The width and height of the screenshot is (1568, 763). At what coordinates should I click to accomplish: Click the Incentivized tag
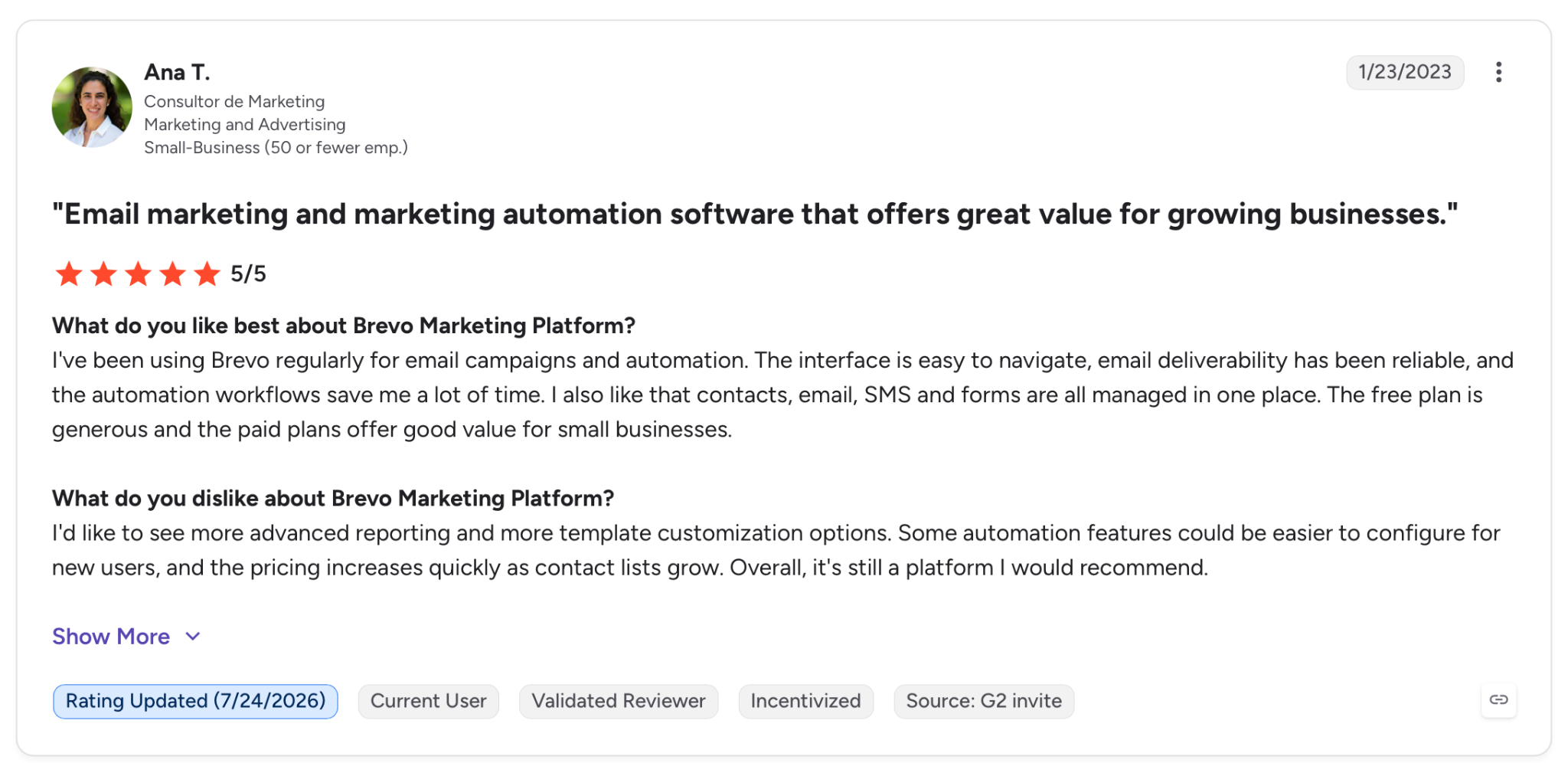pyautogui.click(x=805, y=701)
